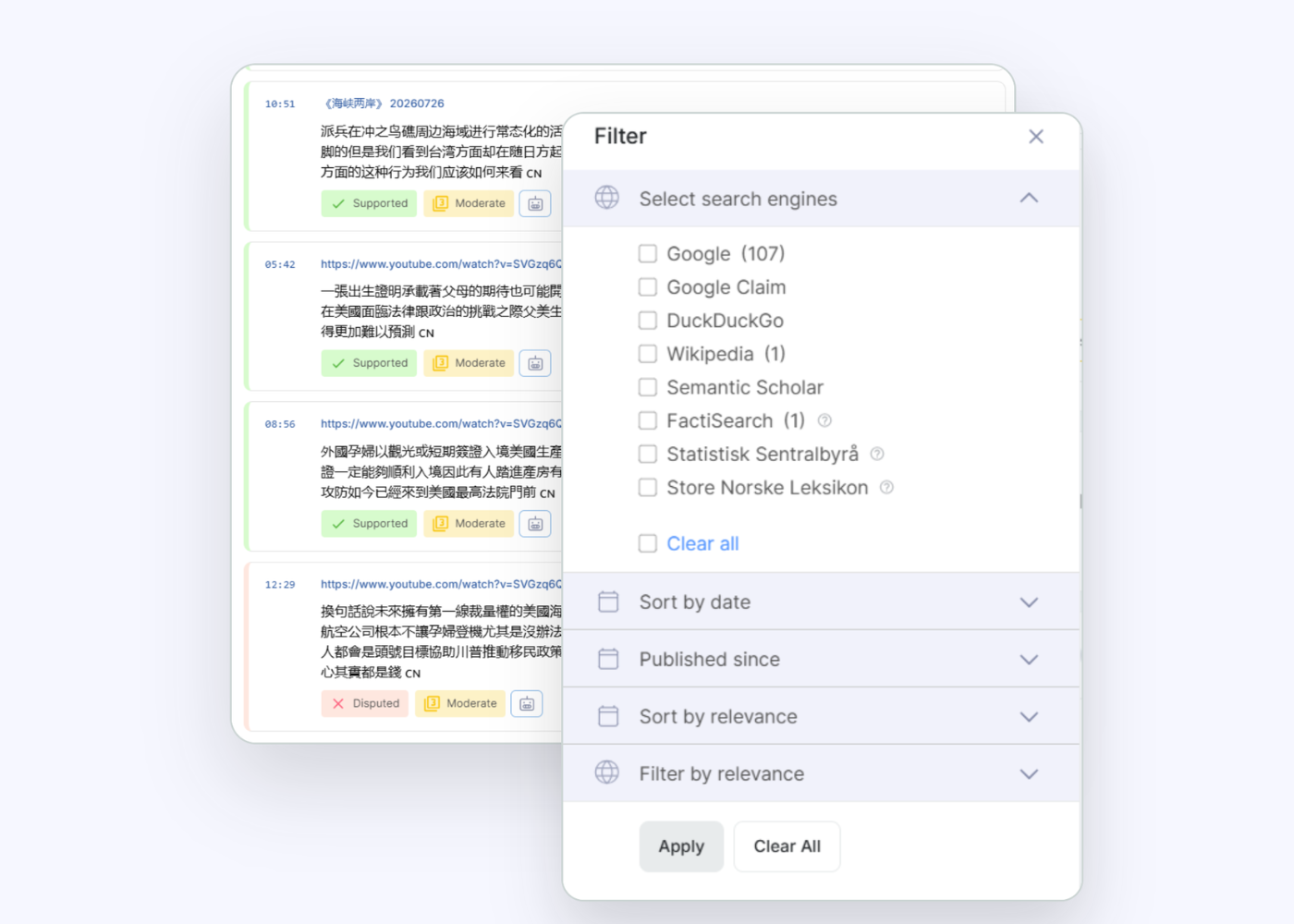Click the Supported tag on the 10:51 claim
The image size is (1294, 924).
point(369,203)
